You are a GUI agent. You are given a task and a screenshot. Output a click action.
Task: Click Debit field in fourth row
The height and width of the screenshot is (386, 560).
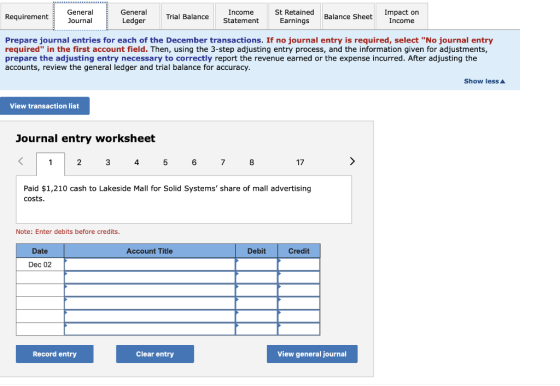(256, 303)
